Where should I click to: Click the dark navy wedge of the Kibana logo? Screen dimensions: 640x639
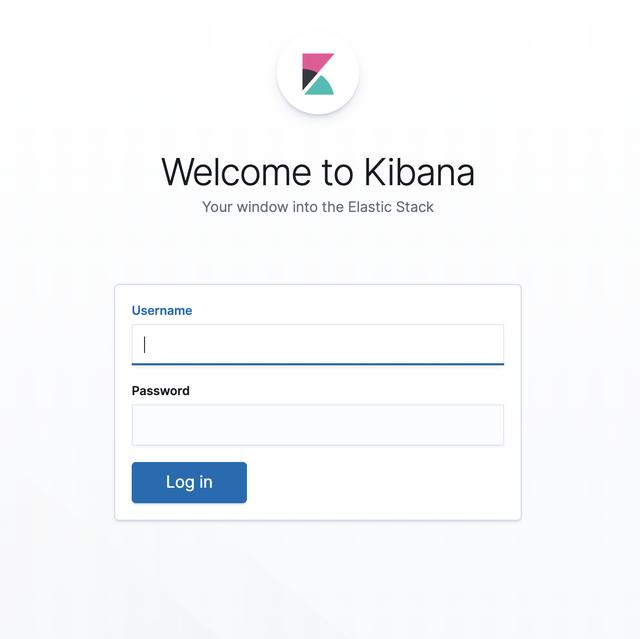pyautogui.click(x=309, y=78)
